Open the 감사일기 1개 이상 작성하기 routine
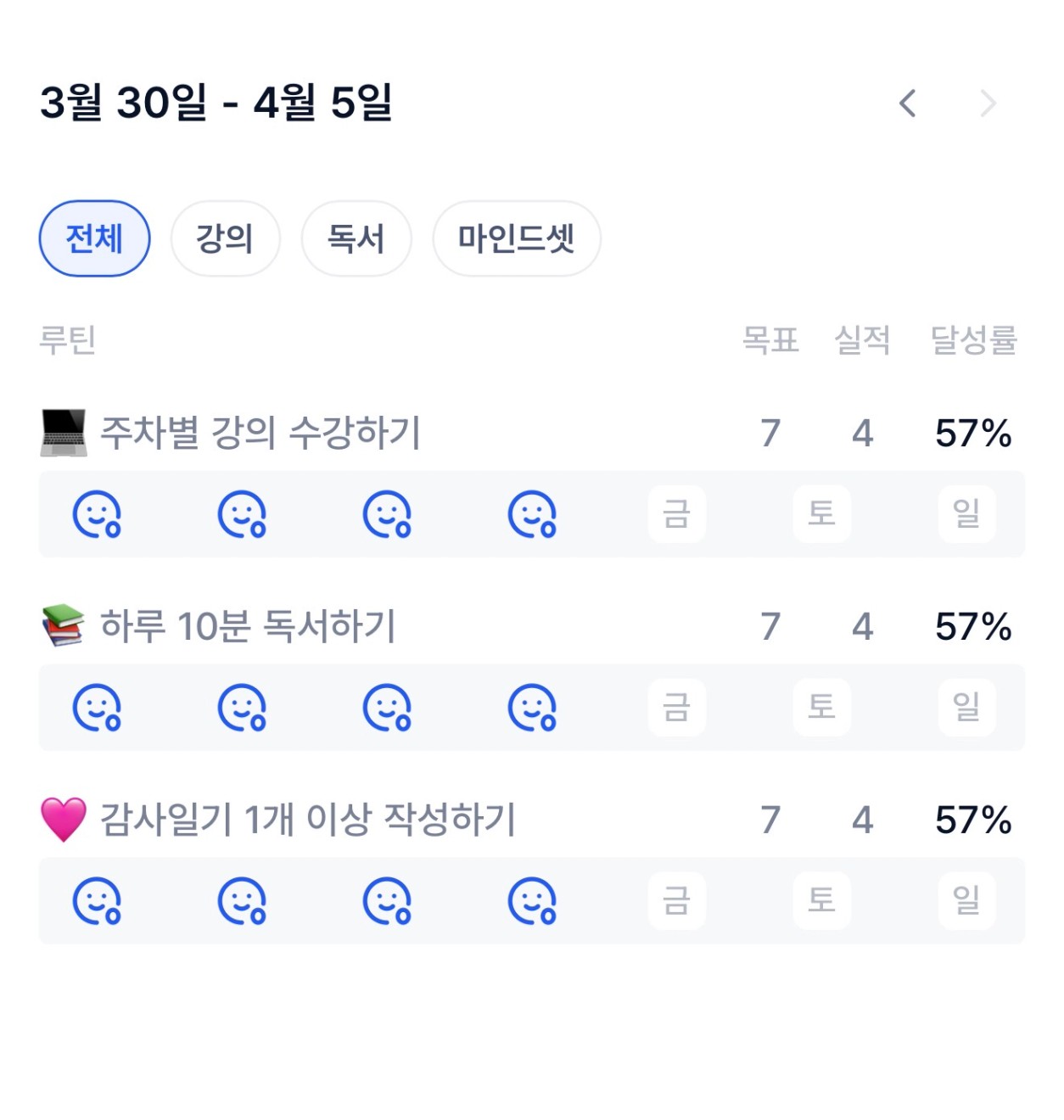 [308, 820]
